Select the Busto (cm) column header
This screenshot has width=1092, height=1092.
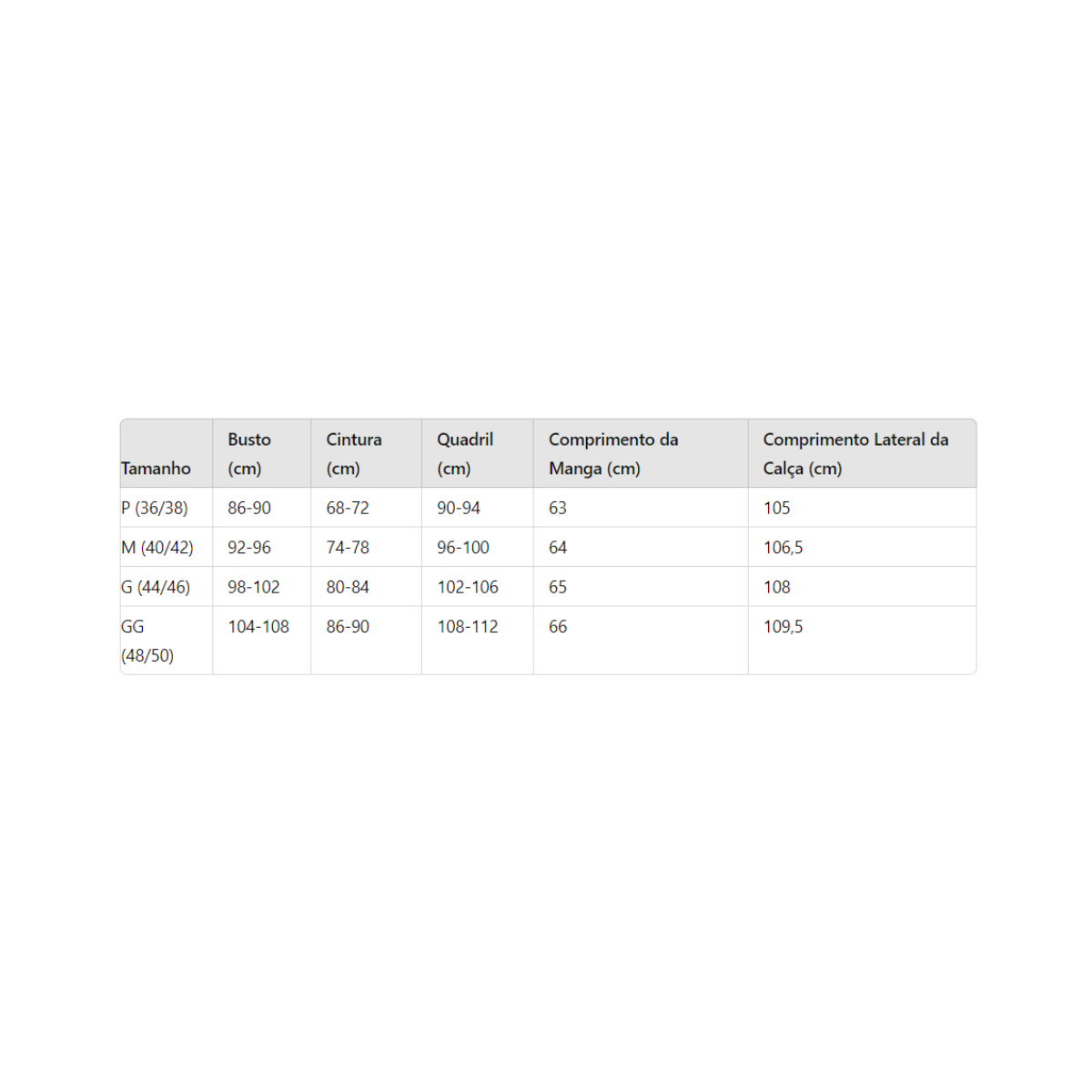[x=249, y=453]
